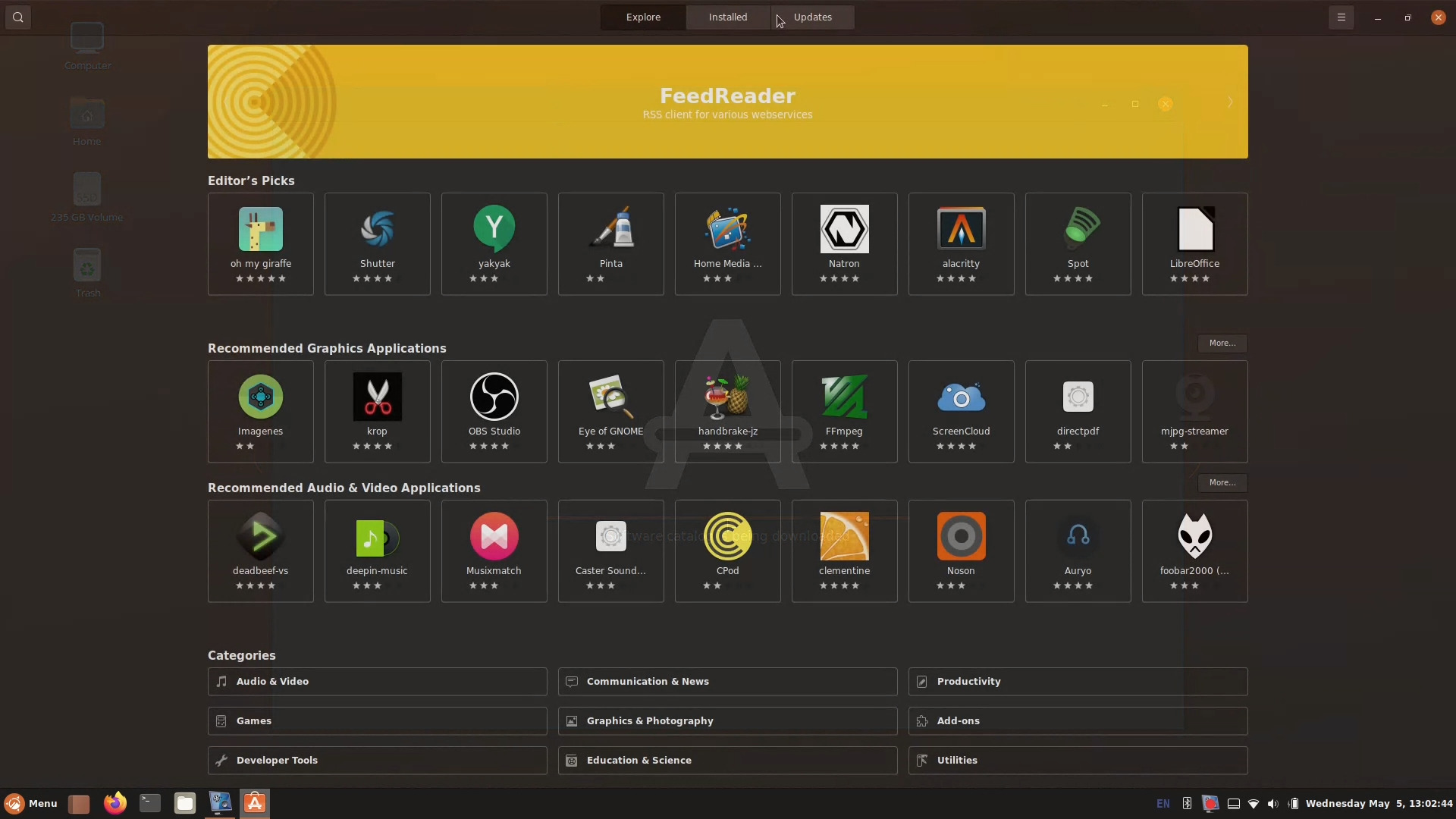
Task: Click More button for Graphics Applications
Action: (1222, 343)
